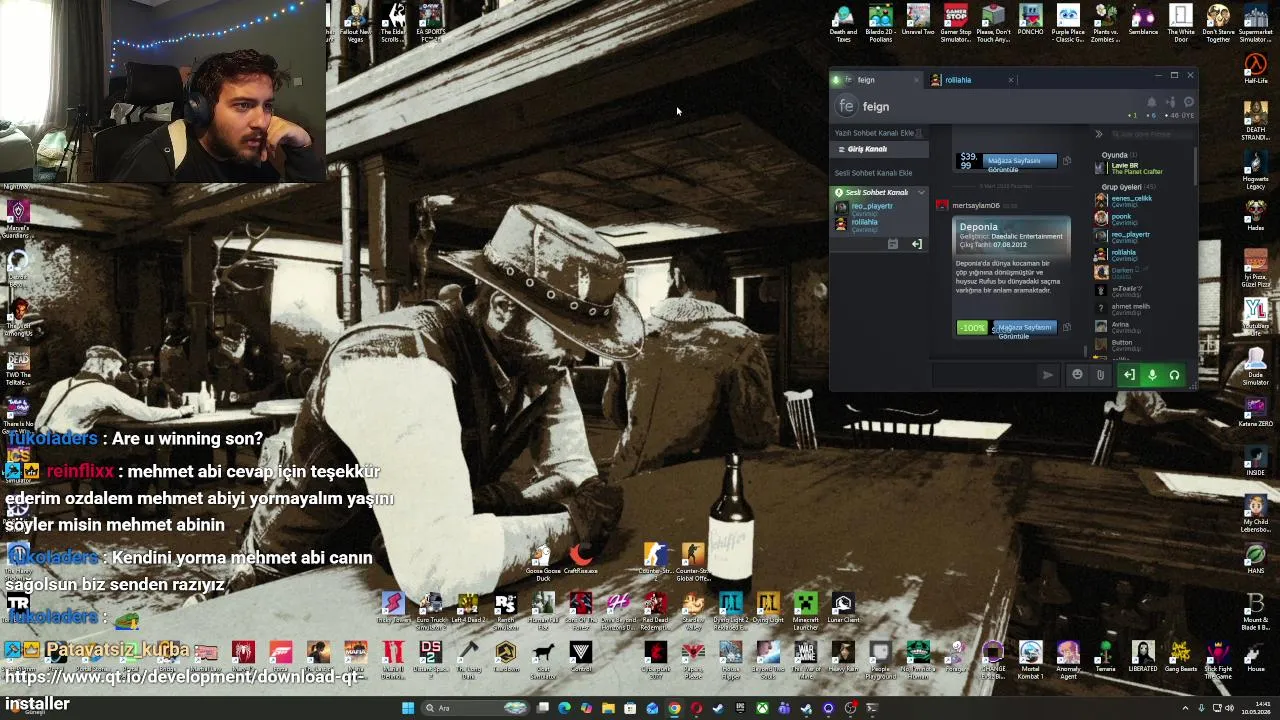Toggle headphone audio in Steam chat

(1174, 375)
